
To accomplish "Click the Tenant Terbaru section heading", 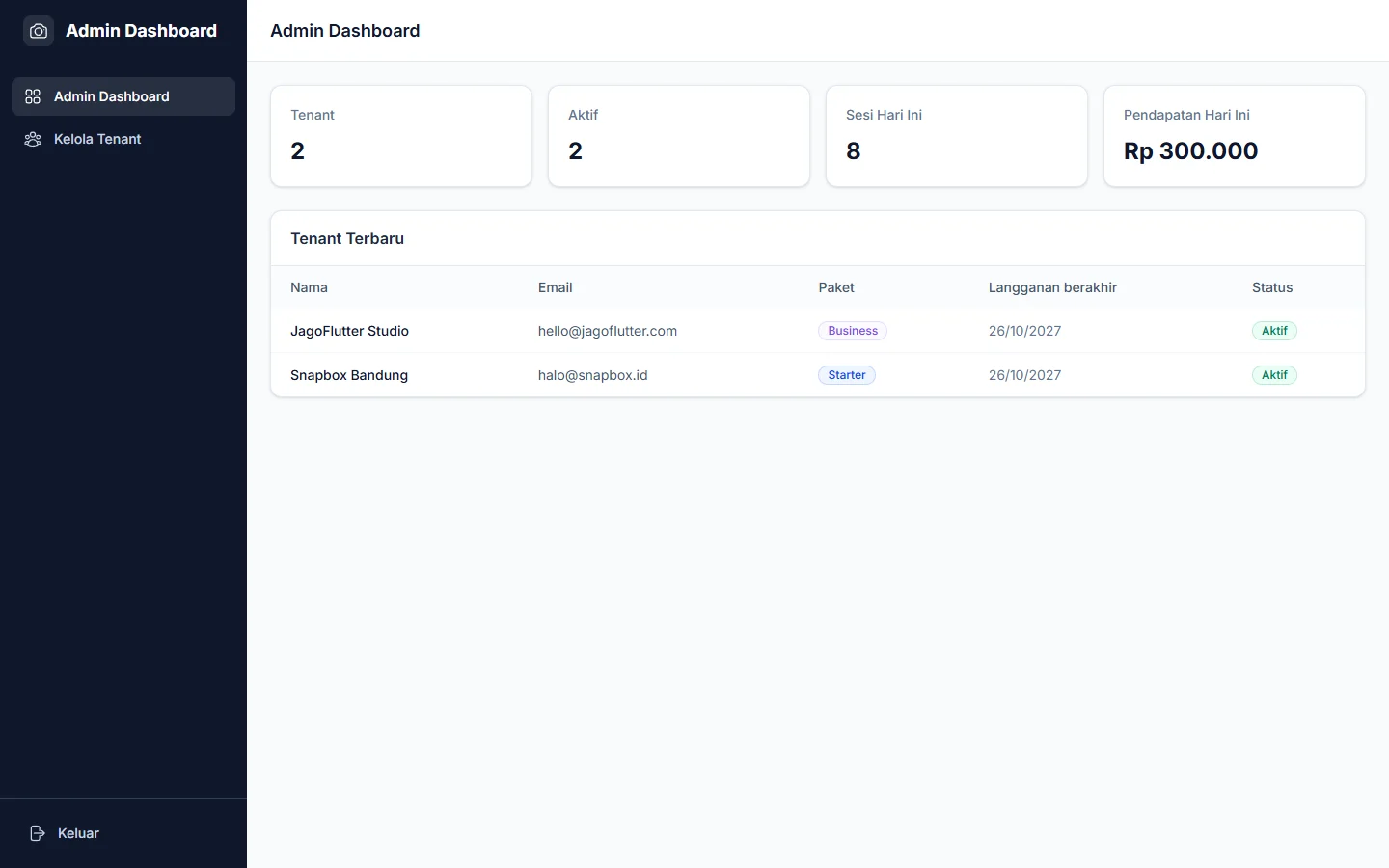I will pos(347,238).
